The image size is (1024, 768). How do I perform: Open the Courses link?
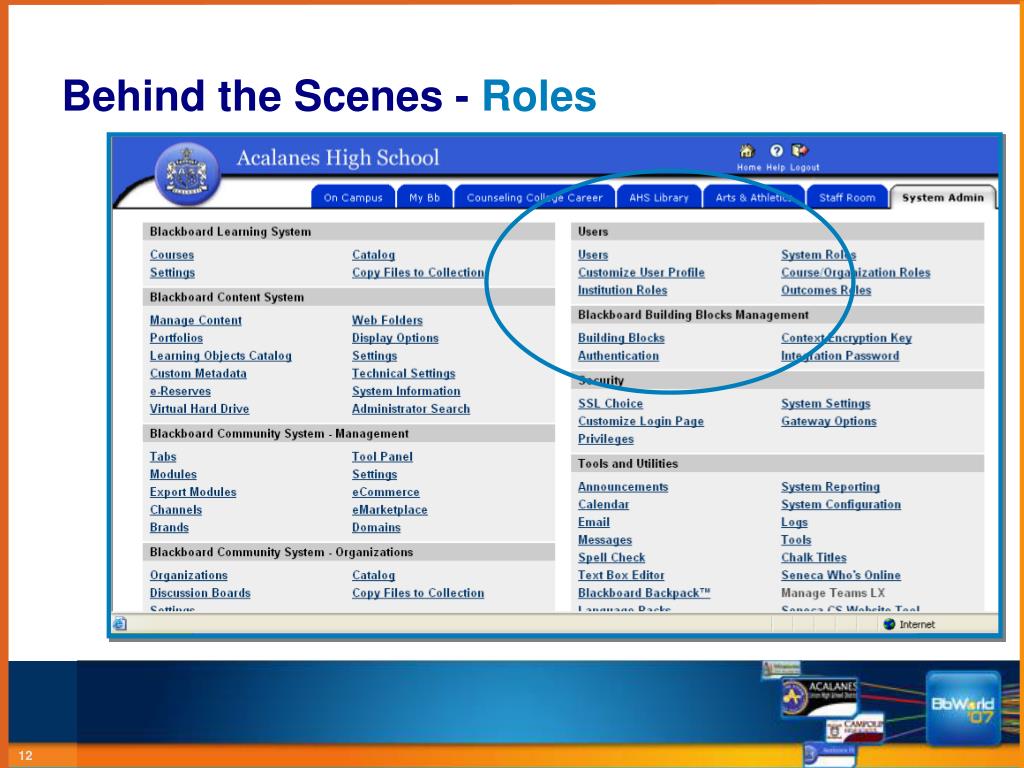[172, 255]
